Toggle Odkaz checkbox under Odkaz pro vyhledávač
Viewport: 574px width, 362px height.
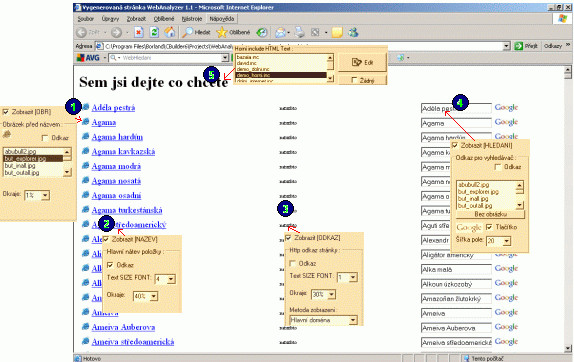(497, 167)
